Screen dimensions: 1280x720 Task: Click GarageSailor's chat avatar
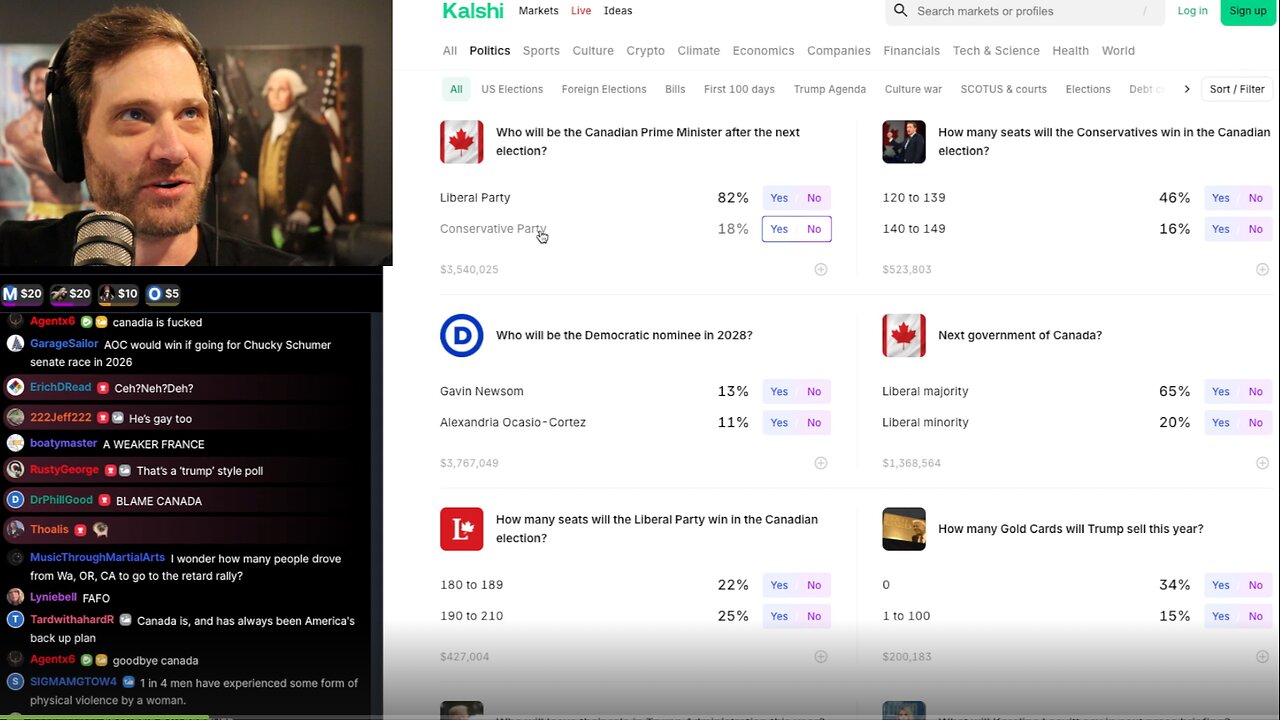point(15,344)
